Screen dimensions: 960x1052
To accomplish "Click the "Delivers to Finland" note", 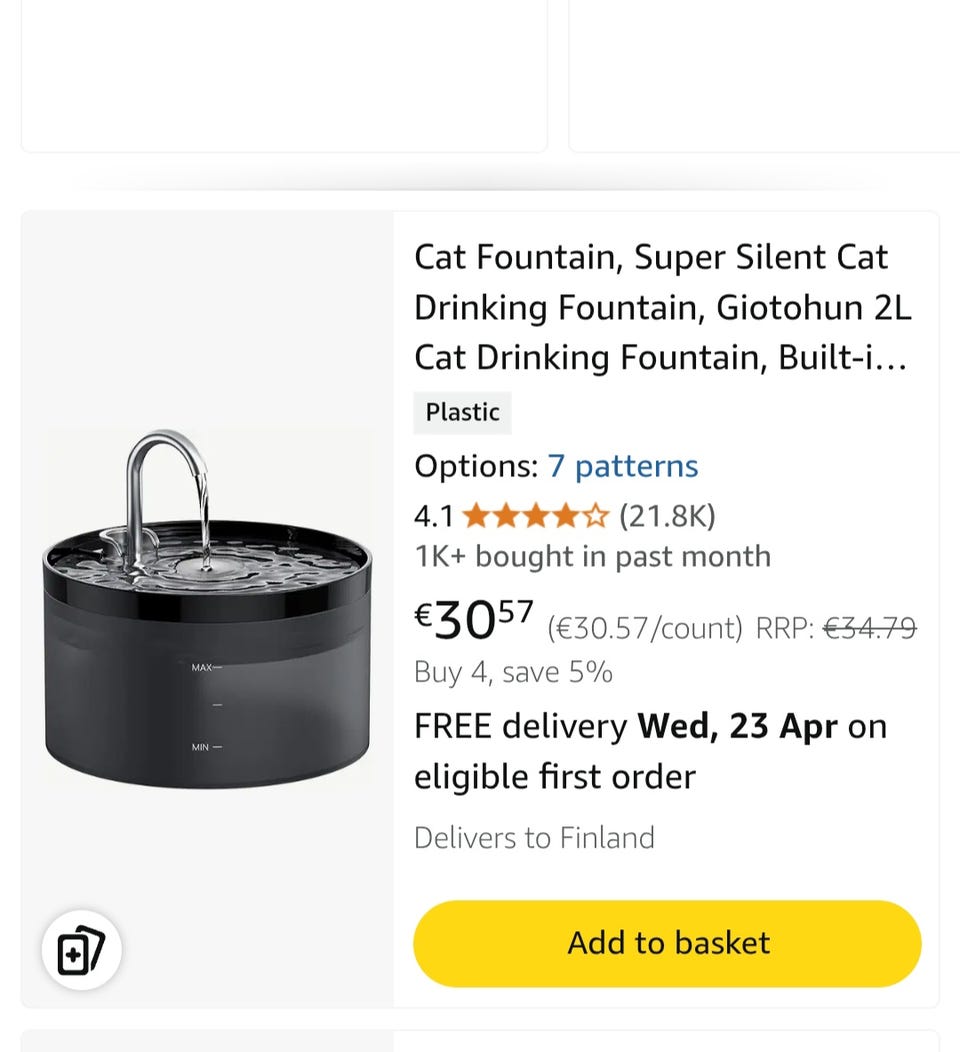I will point(534,837).
